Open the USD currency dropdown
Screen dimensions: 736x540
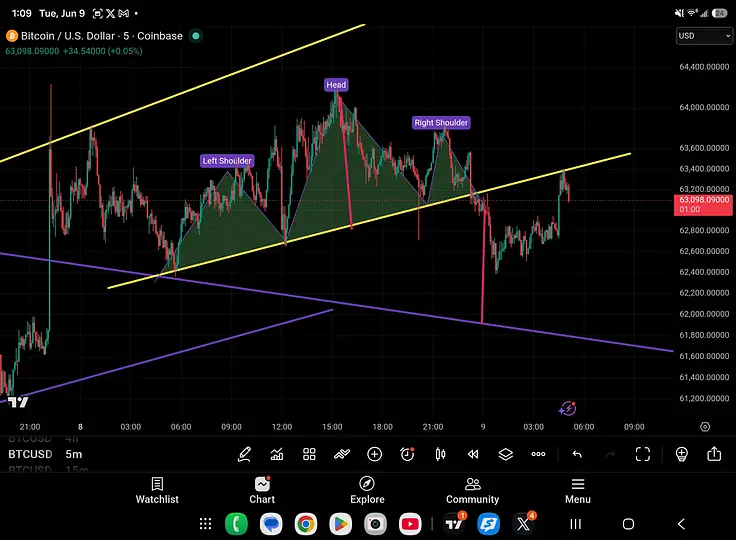click(x=705, y=36)
